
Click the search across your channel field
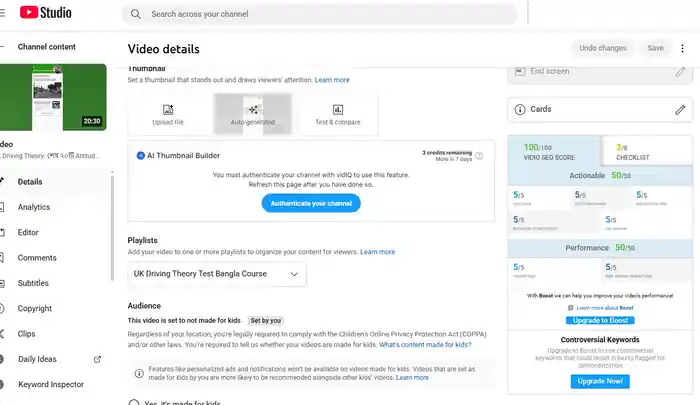point(320,14)
